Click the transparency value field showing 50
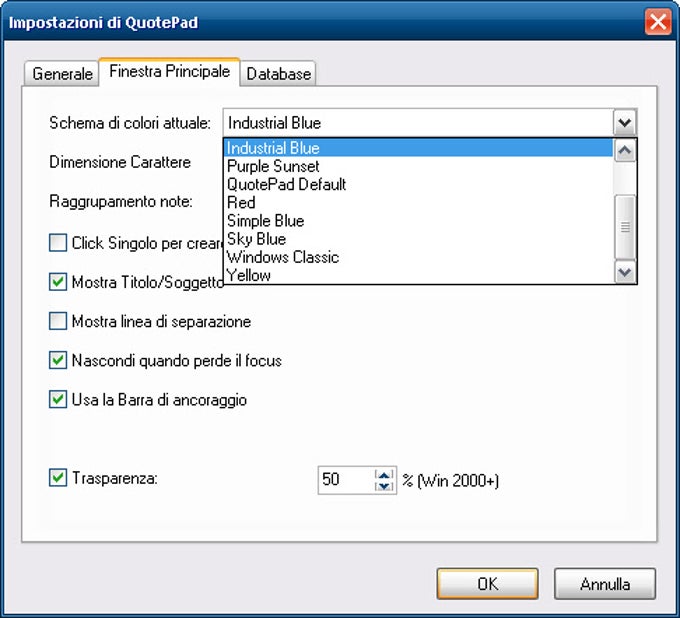Image resolution: width=680 pixels, height=618 pixels. coord(346,480)
